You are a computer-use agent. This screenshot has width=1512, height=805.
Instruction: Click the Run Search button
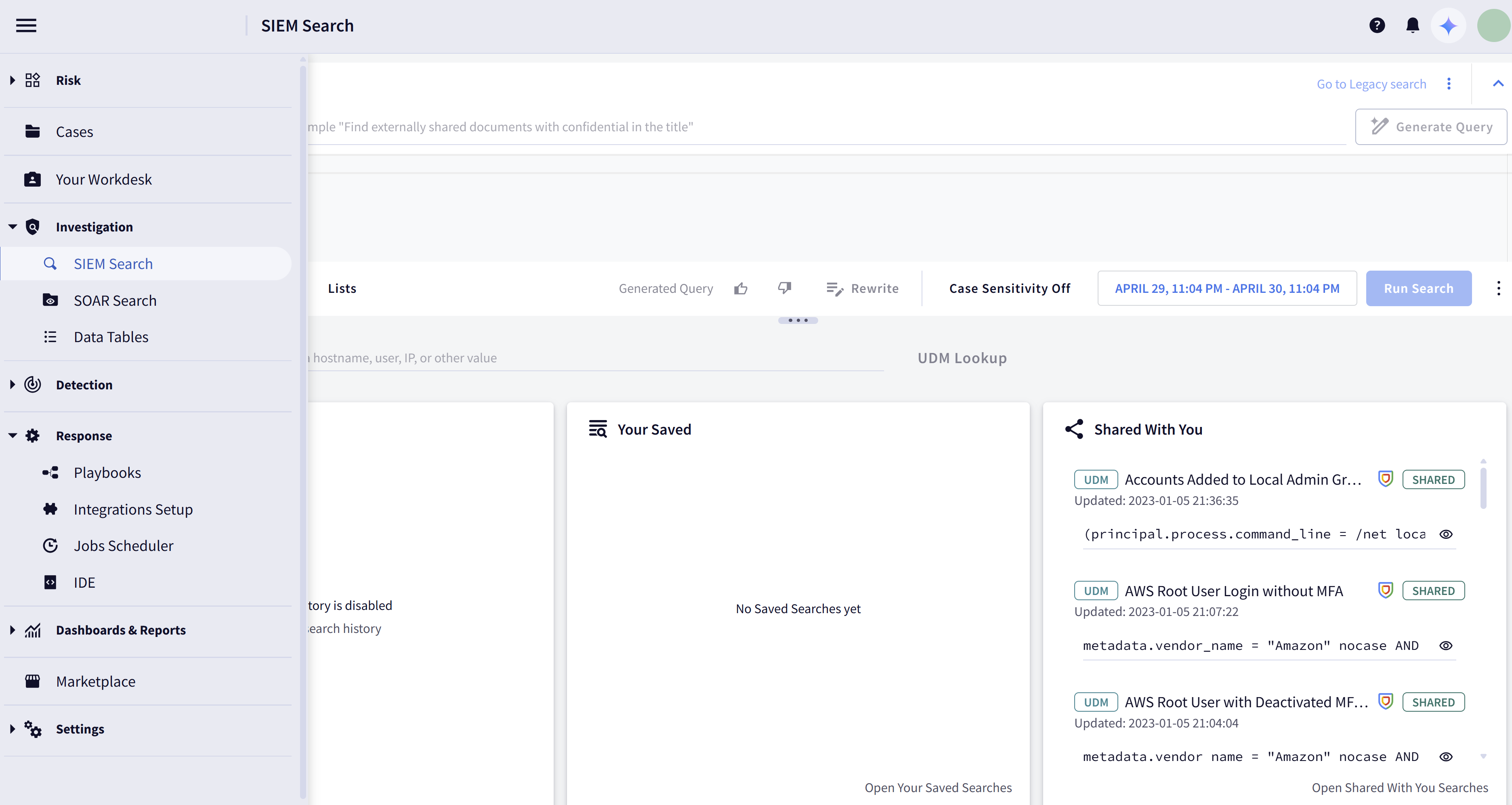coord(1419,288)
